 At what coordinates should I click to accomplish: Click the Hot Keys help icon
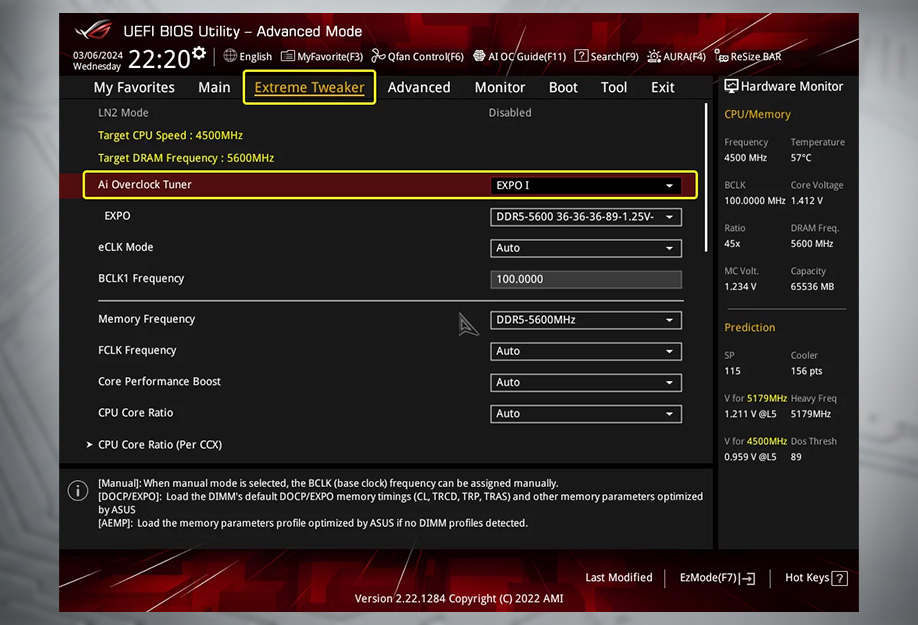pyautogui.click(x=837, y=577)
